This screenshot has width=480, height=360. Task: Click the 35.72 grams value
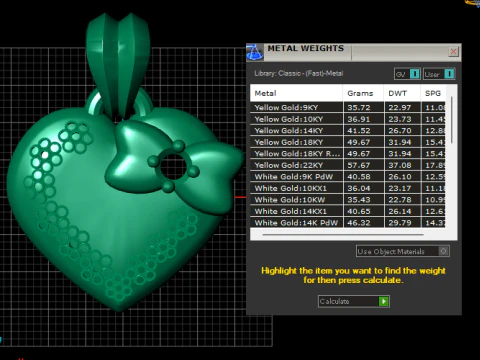[x=358, y=108]
